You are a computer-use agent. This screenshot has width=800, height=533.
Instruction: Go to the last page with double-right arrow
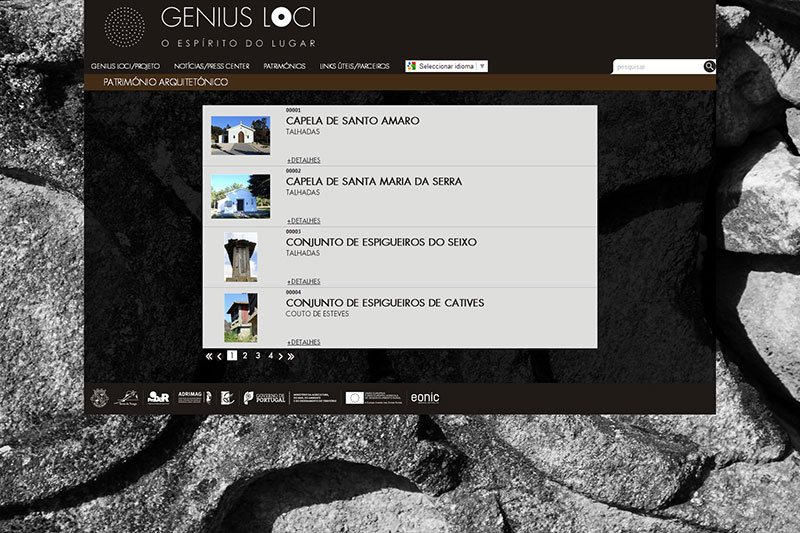tap(290, 356)
